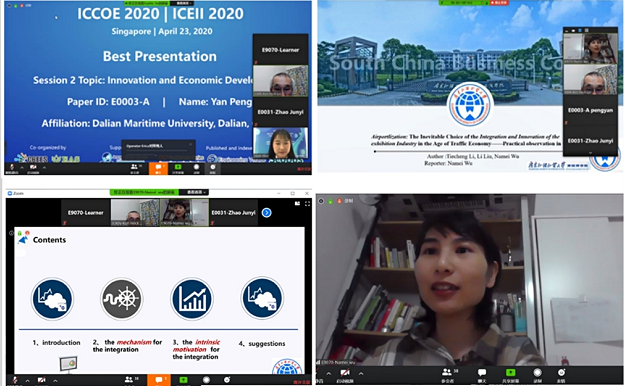Click blue next arrow beside E0031-Zhao Junyi
The height and width of the screenshot is (386, 624).
coord(267,213)
